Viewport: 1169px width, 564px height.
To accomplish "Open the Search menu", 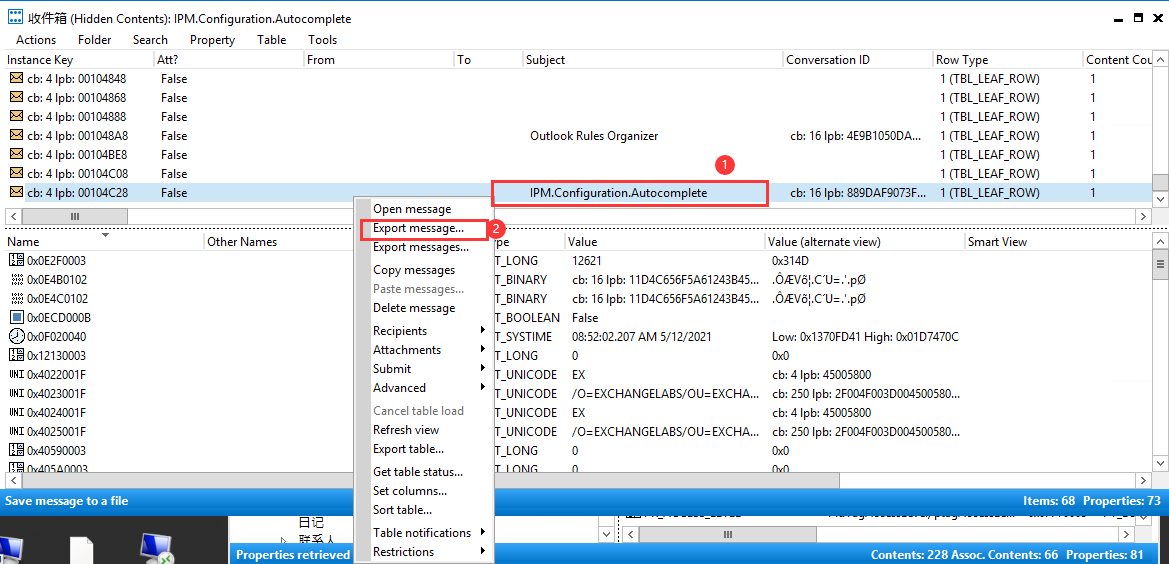I will tap(151, 40).
